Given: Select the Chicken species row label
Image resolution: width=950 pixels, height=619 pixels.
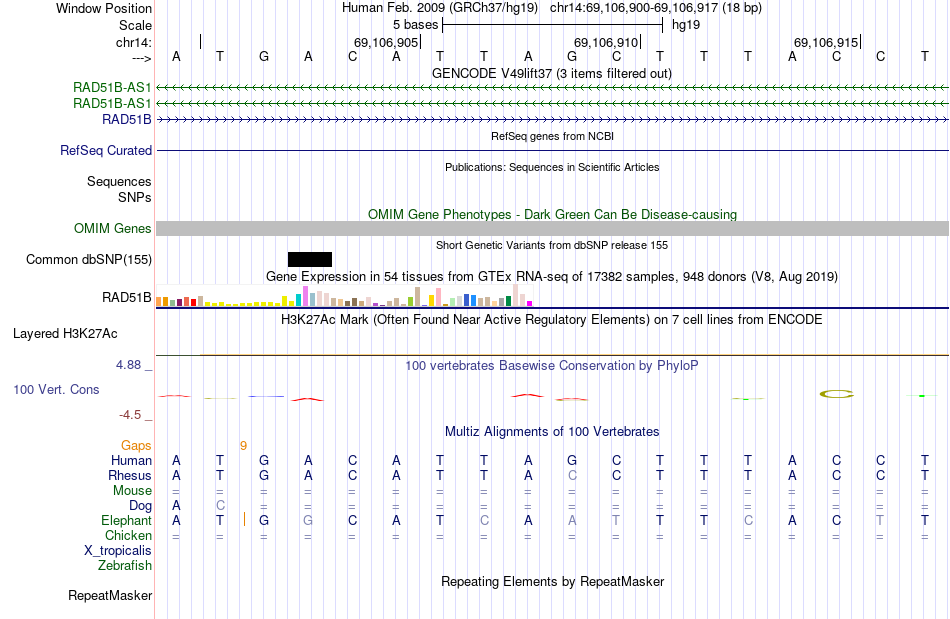Looking at the screenshot, I should [x=128, y=535].
